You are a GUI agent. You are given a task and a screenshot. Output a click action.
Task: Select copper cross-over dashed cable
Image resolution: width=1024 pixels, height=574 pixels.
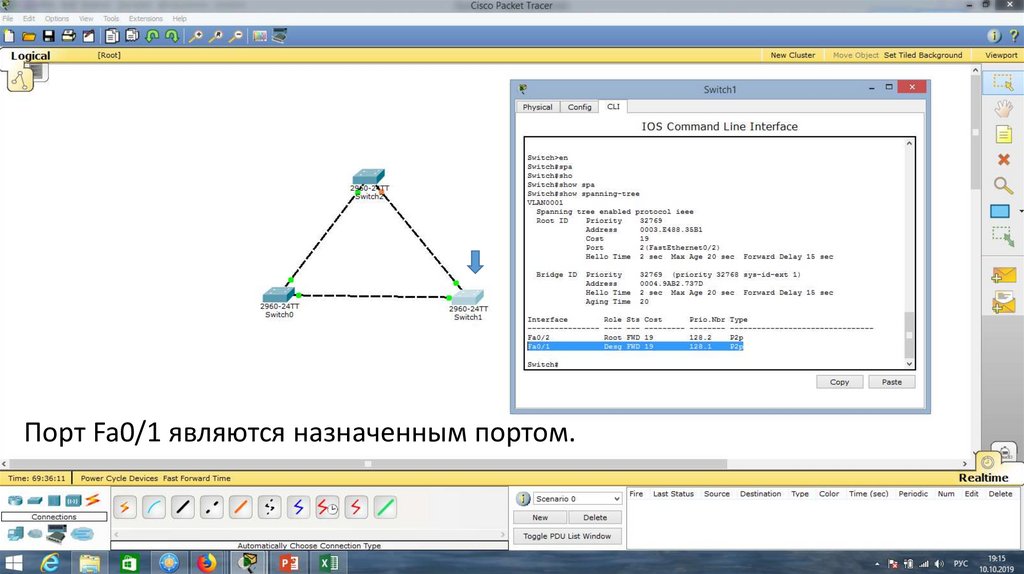tap(212, 507)
